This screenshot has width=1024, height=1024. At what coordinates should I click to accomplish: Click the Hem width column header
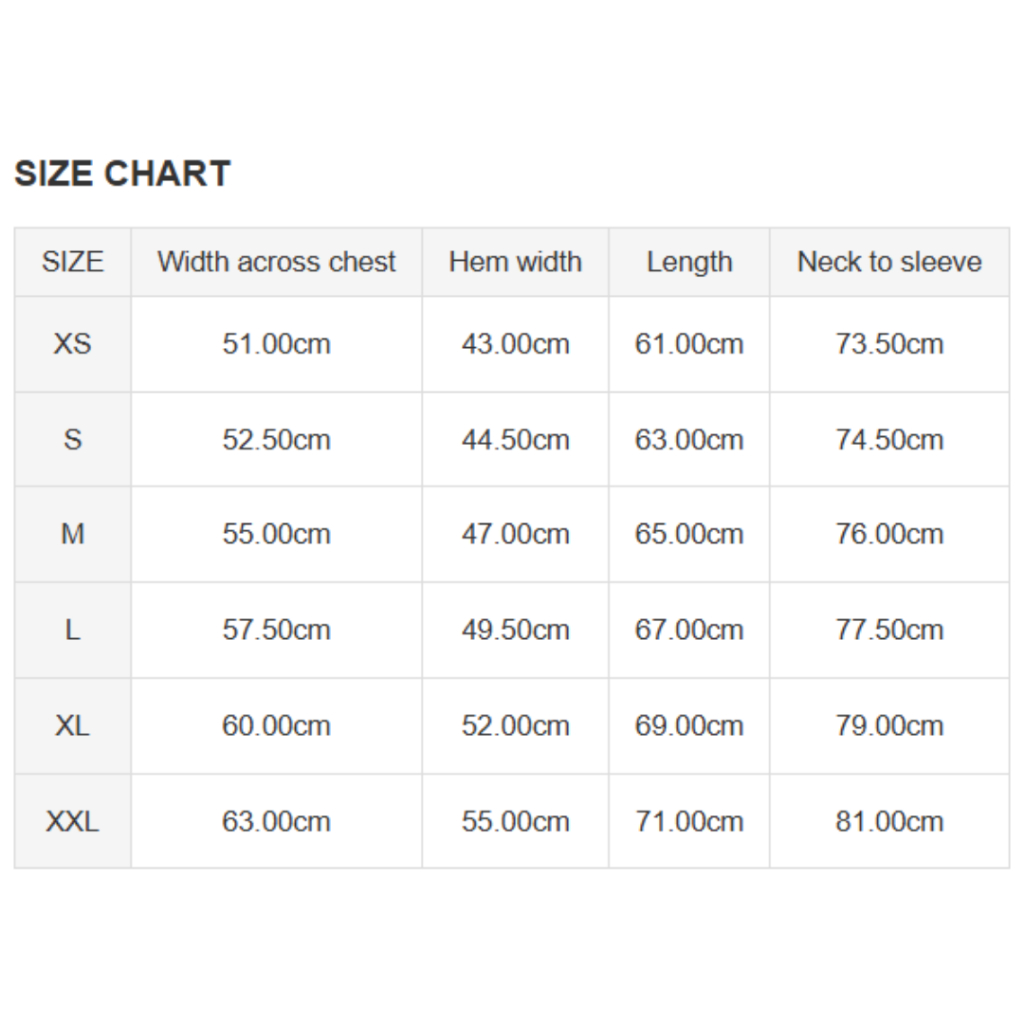coord(515,262)
